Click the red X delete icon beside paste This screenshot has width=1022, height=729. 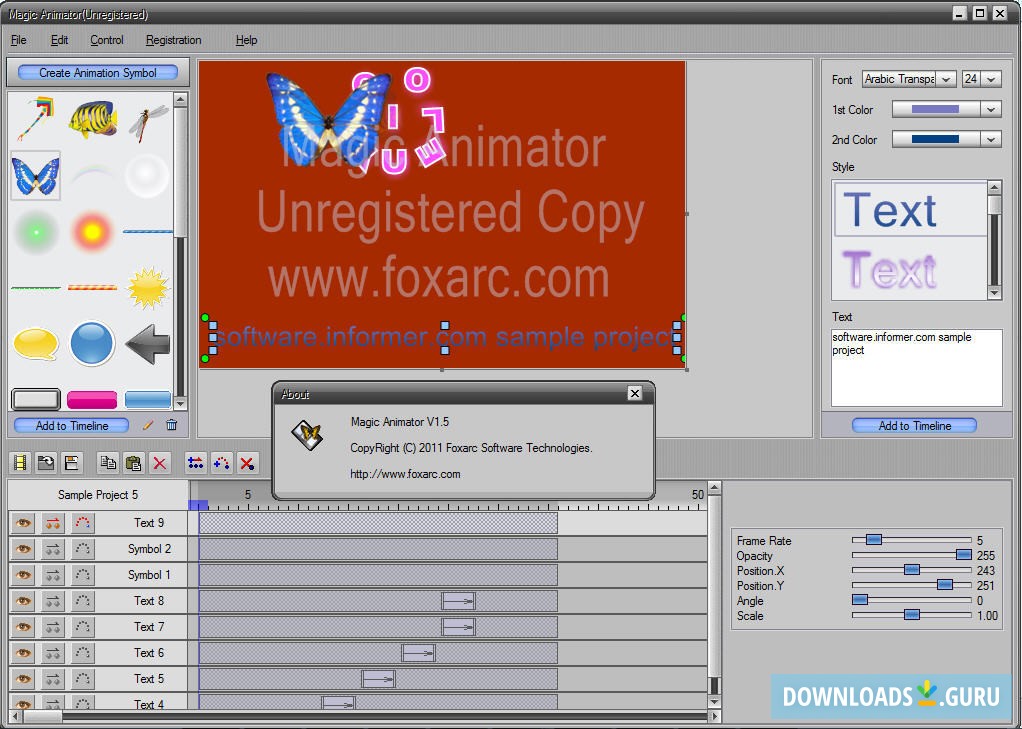click(x=159, y=462)
